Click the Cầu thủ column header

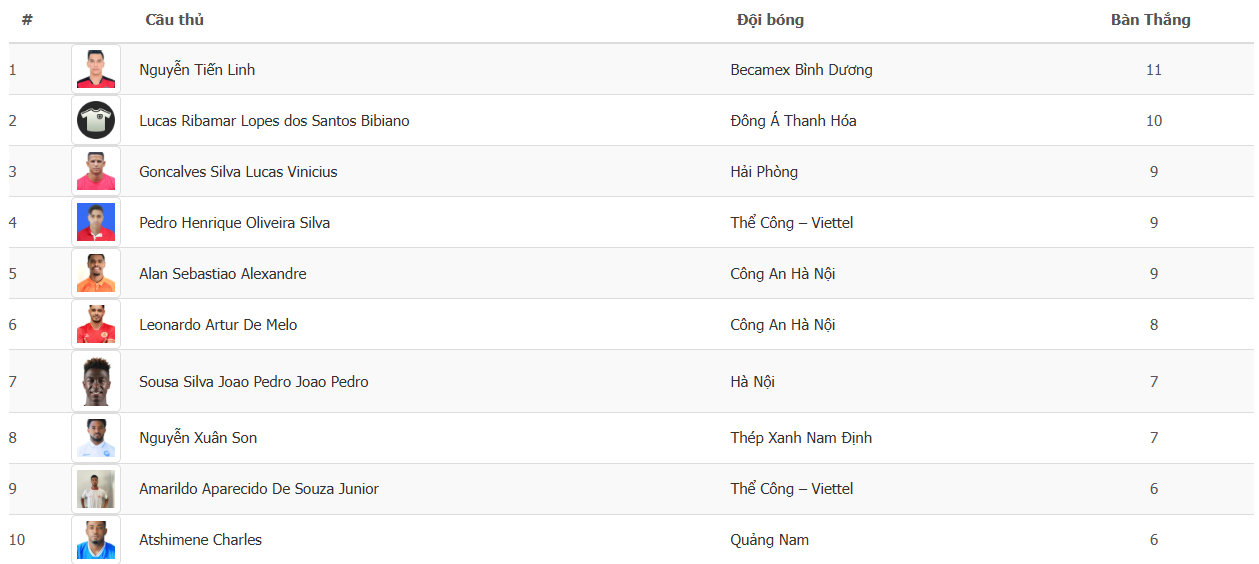point(175,20)
